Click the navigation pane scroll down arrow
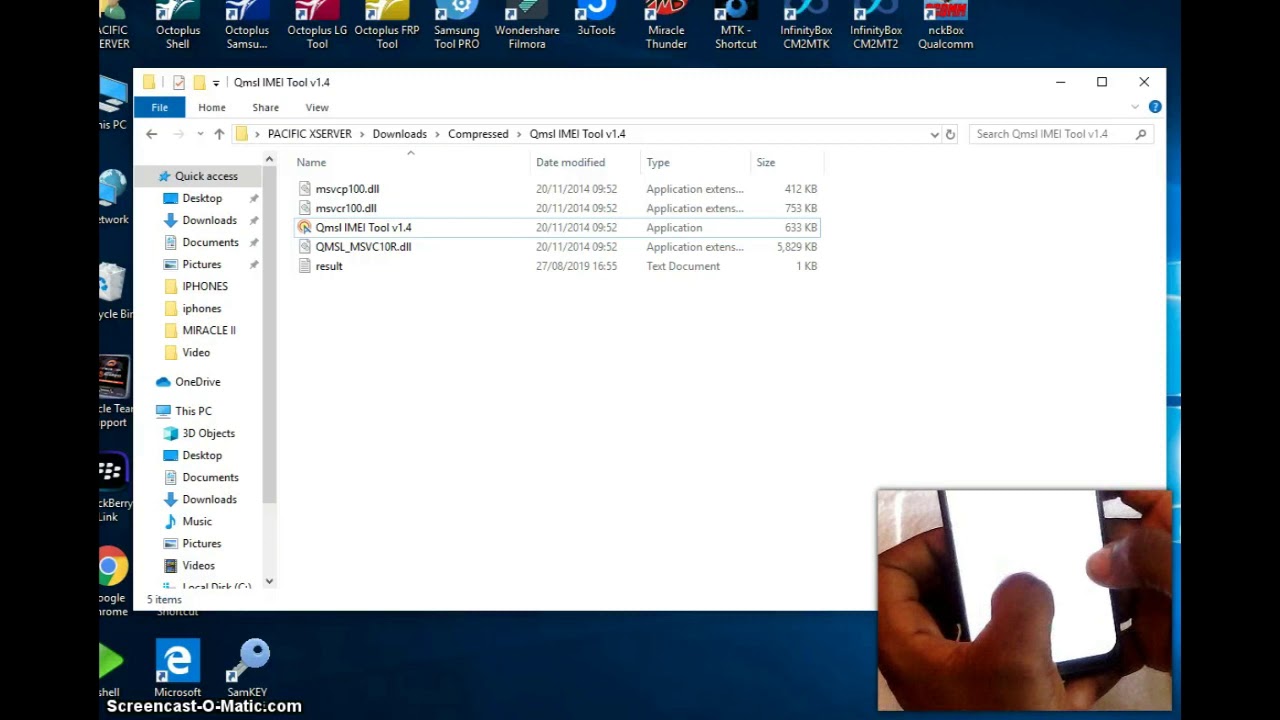1280x720 pixels. 269,581
